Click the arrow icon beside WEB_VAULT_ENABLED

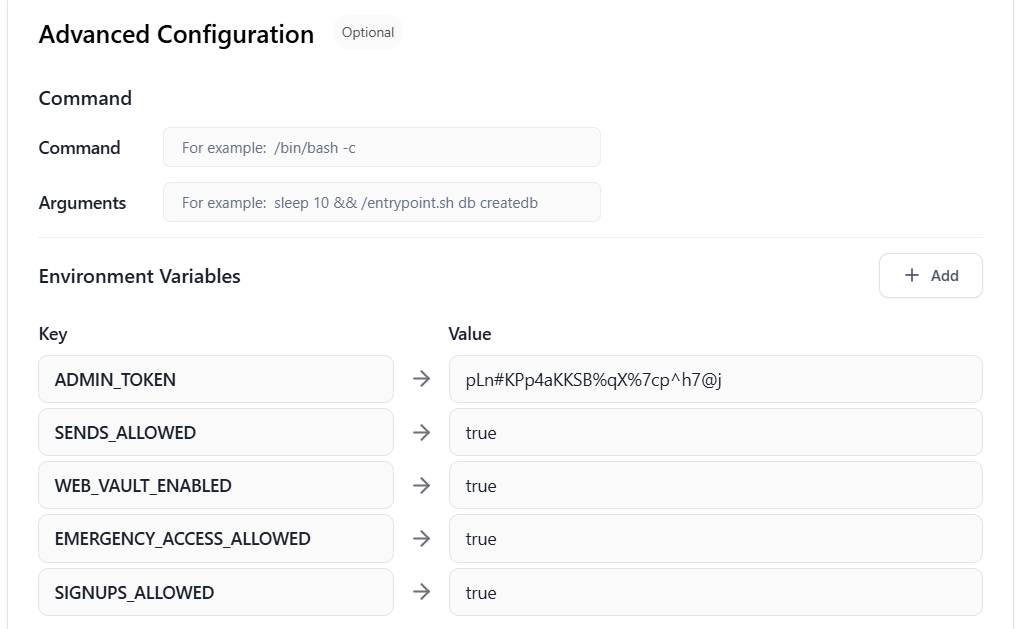[x=421, y=486]
